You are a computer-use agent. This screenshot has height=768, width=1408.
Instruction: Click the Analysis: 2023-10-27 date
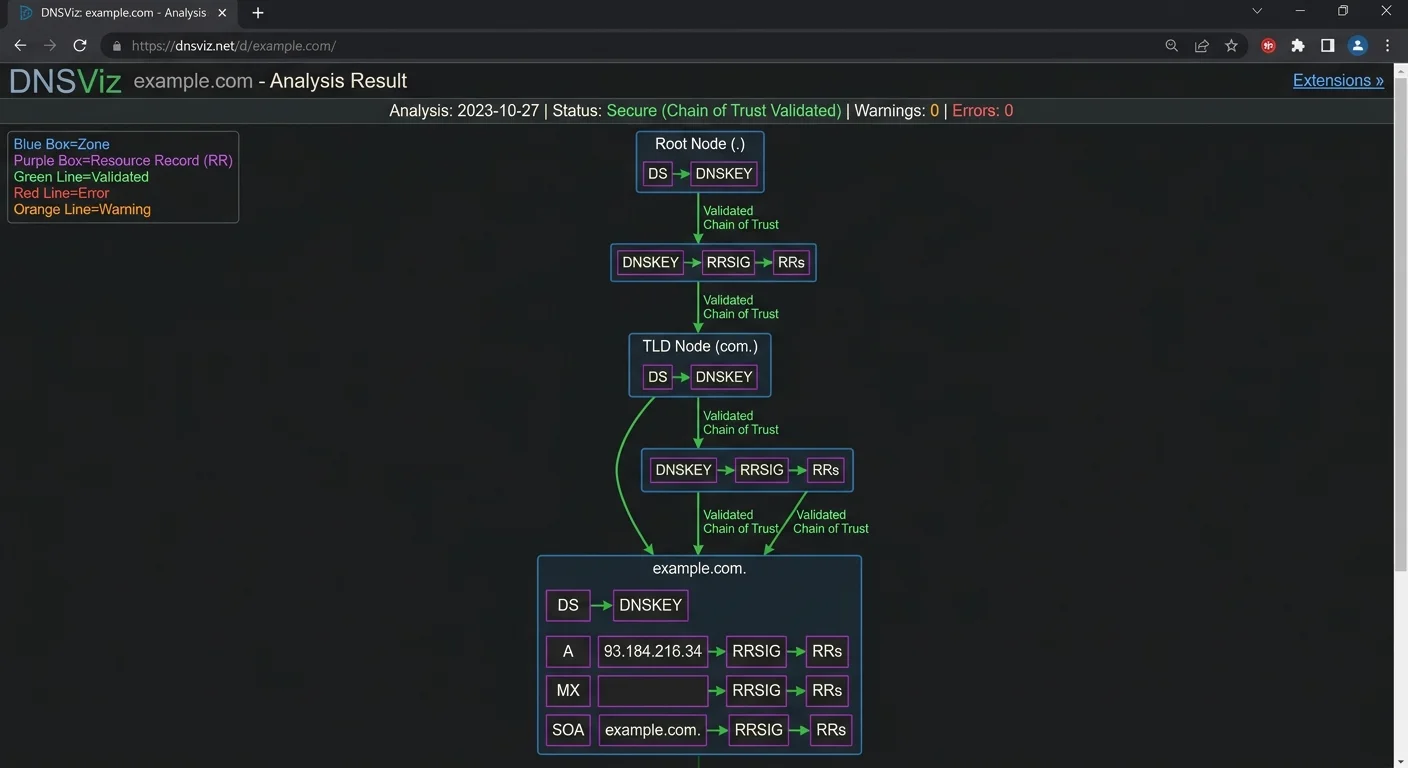click(x=464, y=111)
